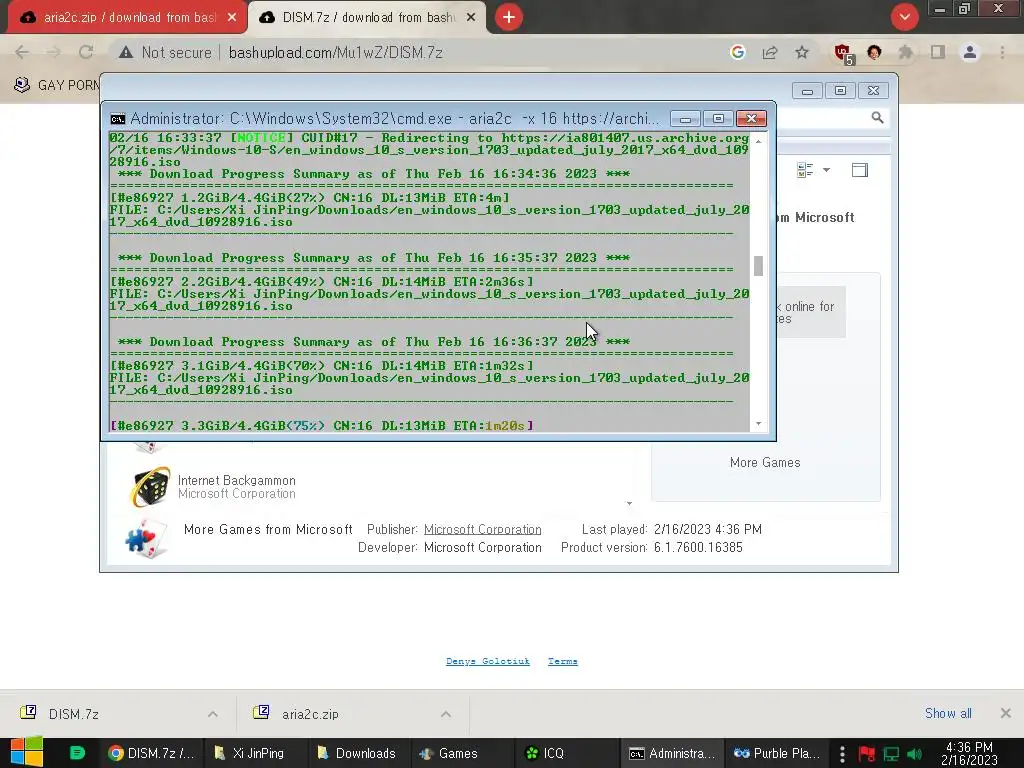Click cmd window system menu icon
Image resolution: width=1024 pixels, height=768 pixels.
(x=118, y=119)
